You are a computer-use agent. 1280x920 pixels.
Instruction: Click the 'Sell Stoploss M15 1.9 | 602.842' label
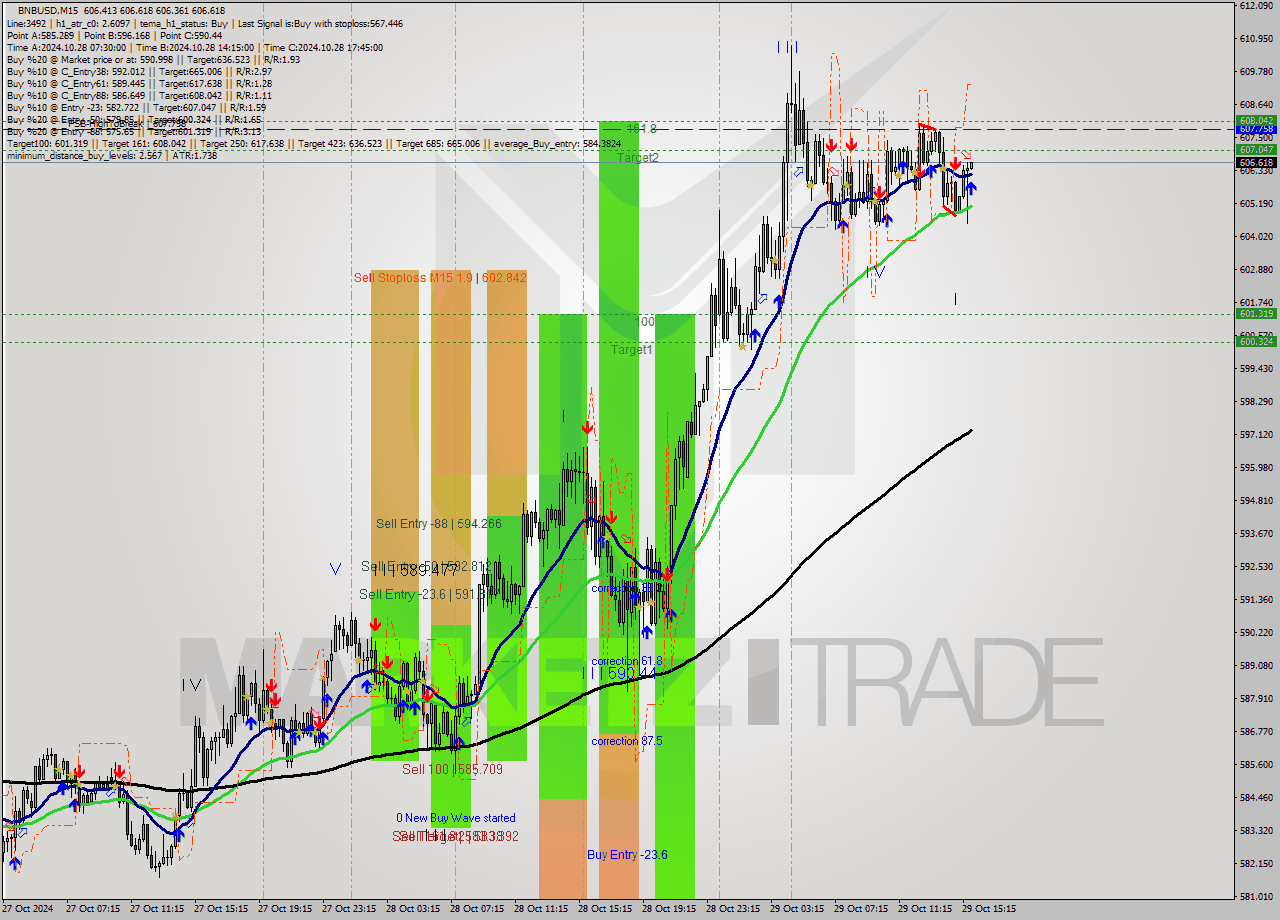440,277
